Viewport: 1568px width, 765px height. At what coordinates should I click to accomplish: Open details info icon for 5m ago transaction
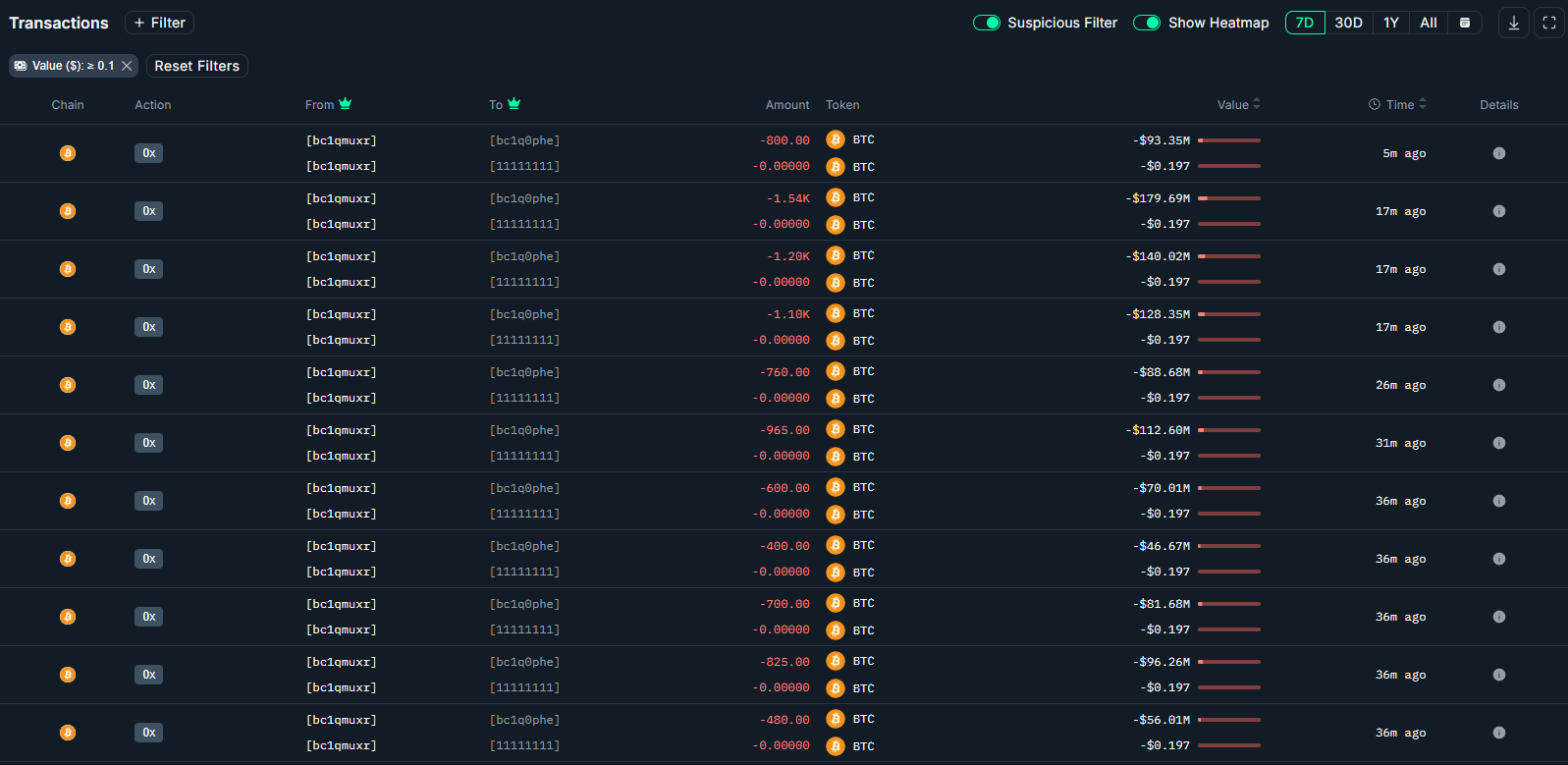pyautogui.click(x=1498, y=153)
